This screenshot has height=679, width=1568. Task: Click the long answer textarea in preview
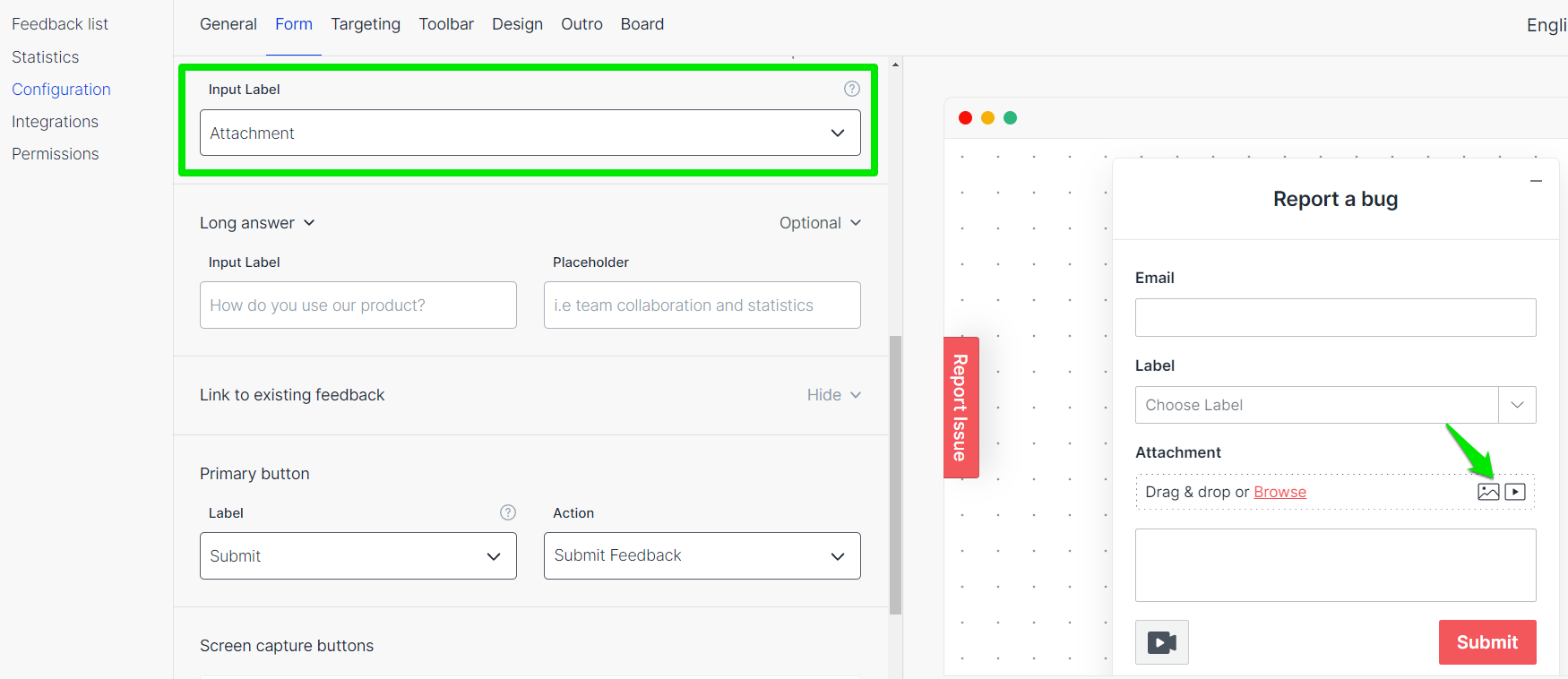click(x=1336, y=565)
